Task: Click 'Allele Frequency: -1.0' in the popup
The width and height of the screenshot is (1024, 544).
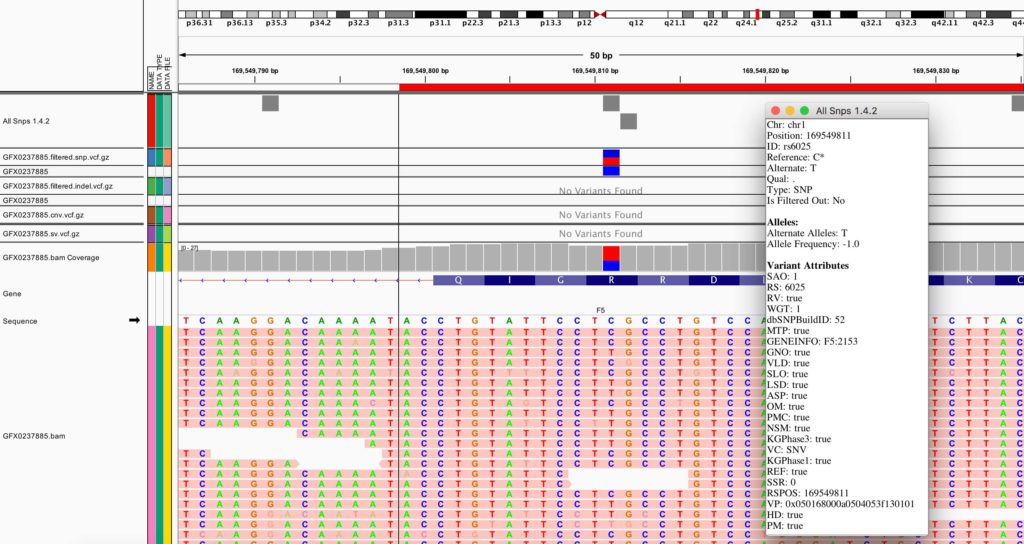Action: [813, 244]
